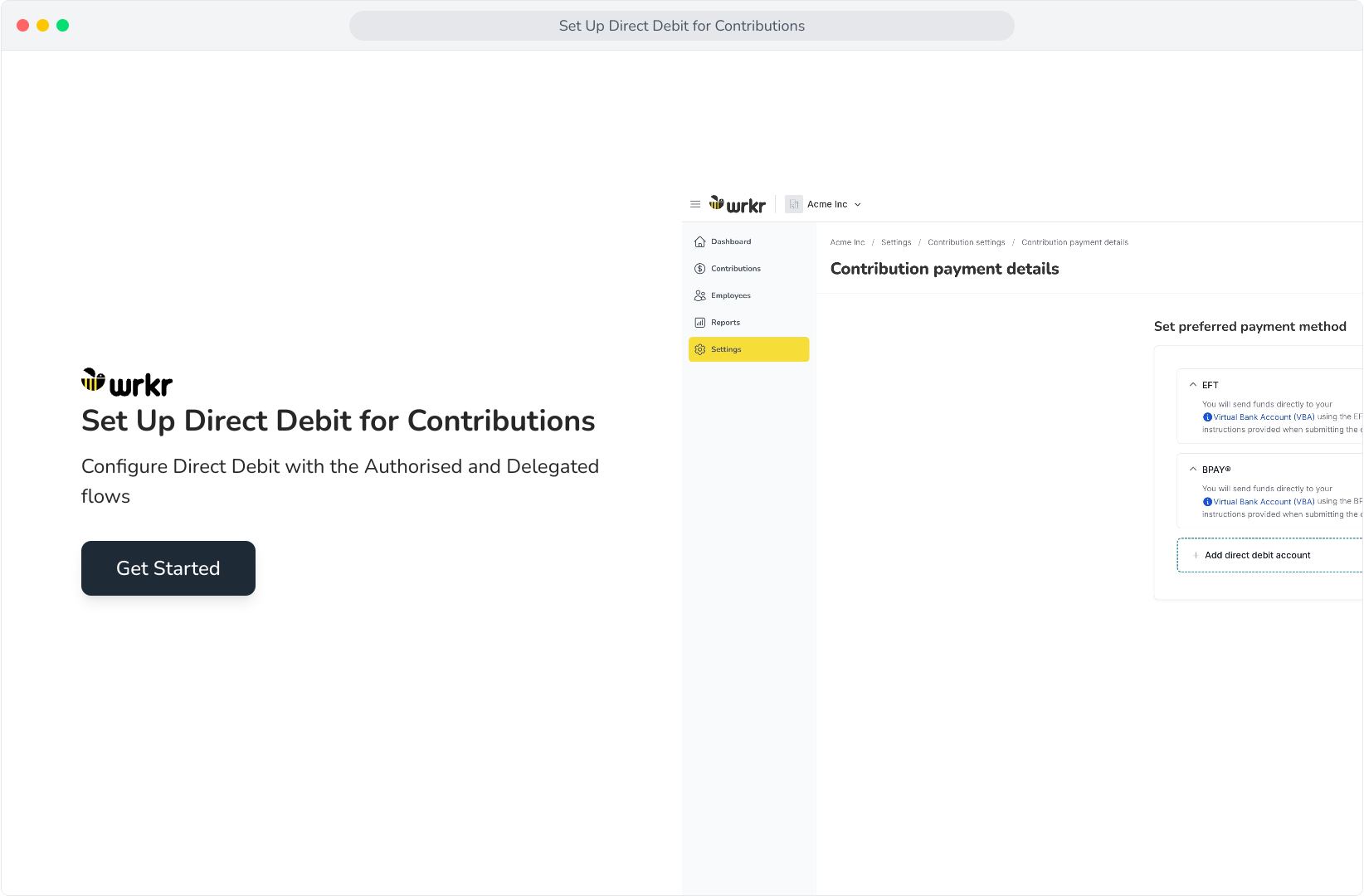This screenshot has width=1364, height=896.
Task: Select the Dashboard home icon
Action: point(700,242)
